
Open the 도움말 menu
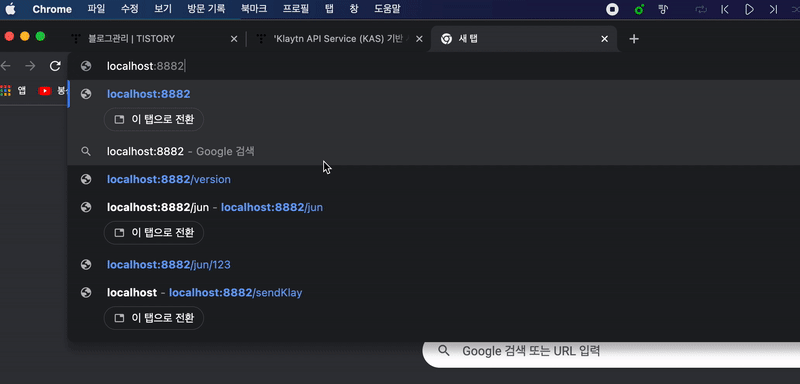pos(387,9)
